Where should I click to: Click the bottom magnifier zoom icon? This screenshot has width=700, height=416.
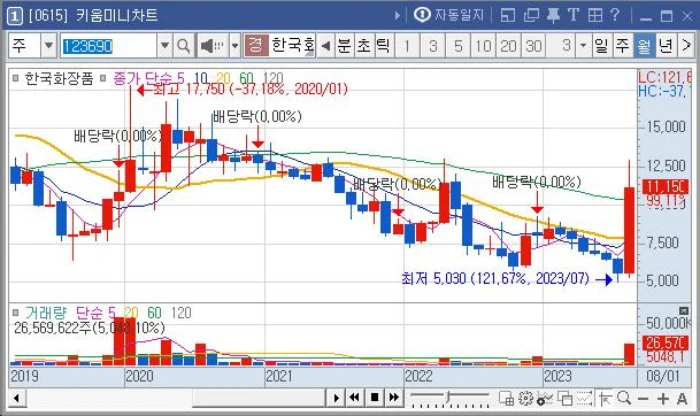click(624, 398)
